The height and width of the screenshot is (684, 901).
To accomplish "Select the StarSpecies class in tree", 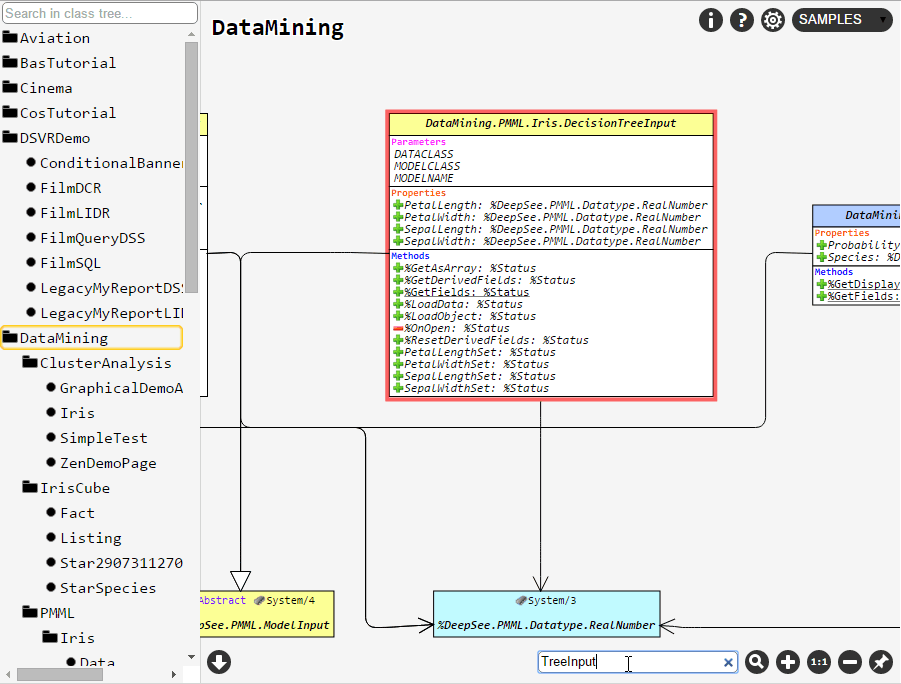I will [x=107, y=588].
